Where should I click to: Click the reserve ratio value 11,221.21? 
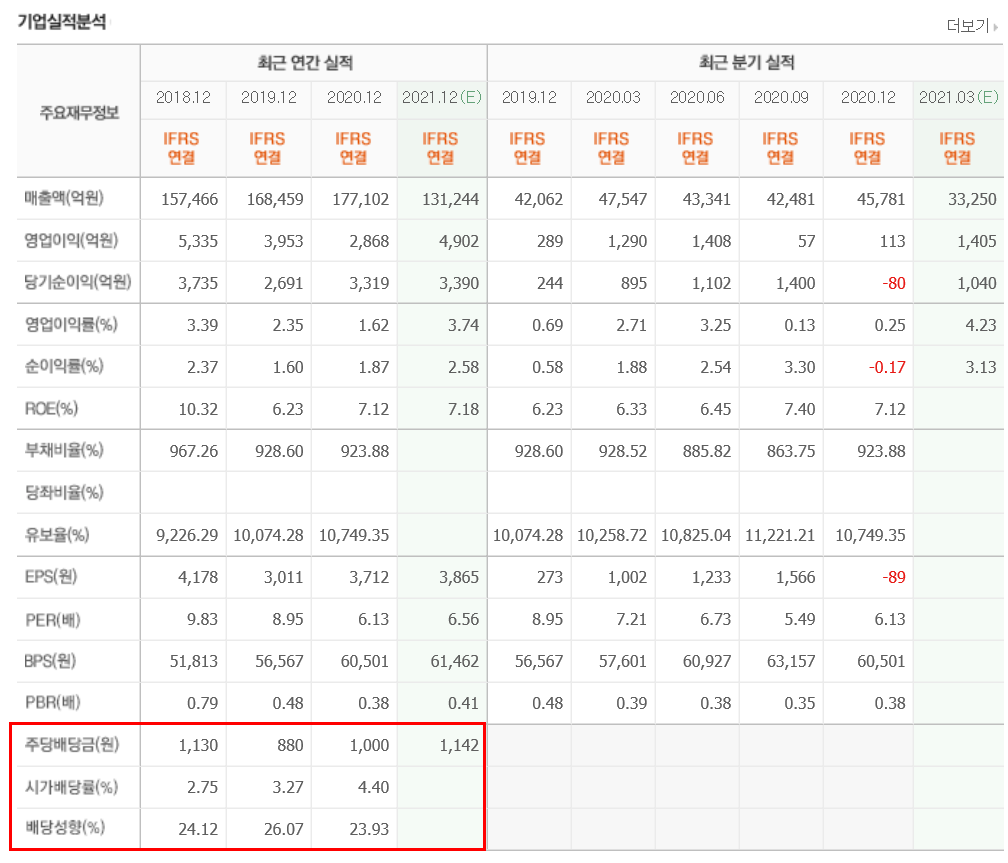coord(780,535)
